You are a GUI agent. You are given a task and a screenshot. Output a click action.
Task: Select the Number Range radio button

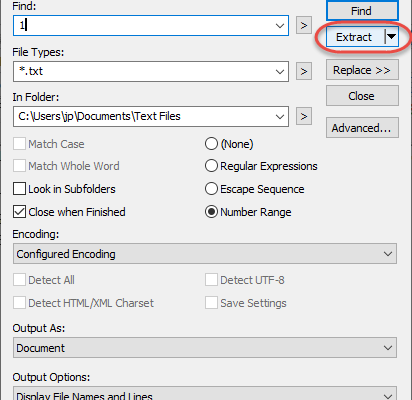coord(211,212)
